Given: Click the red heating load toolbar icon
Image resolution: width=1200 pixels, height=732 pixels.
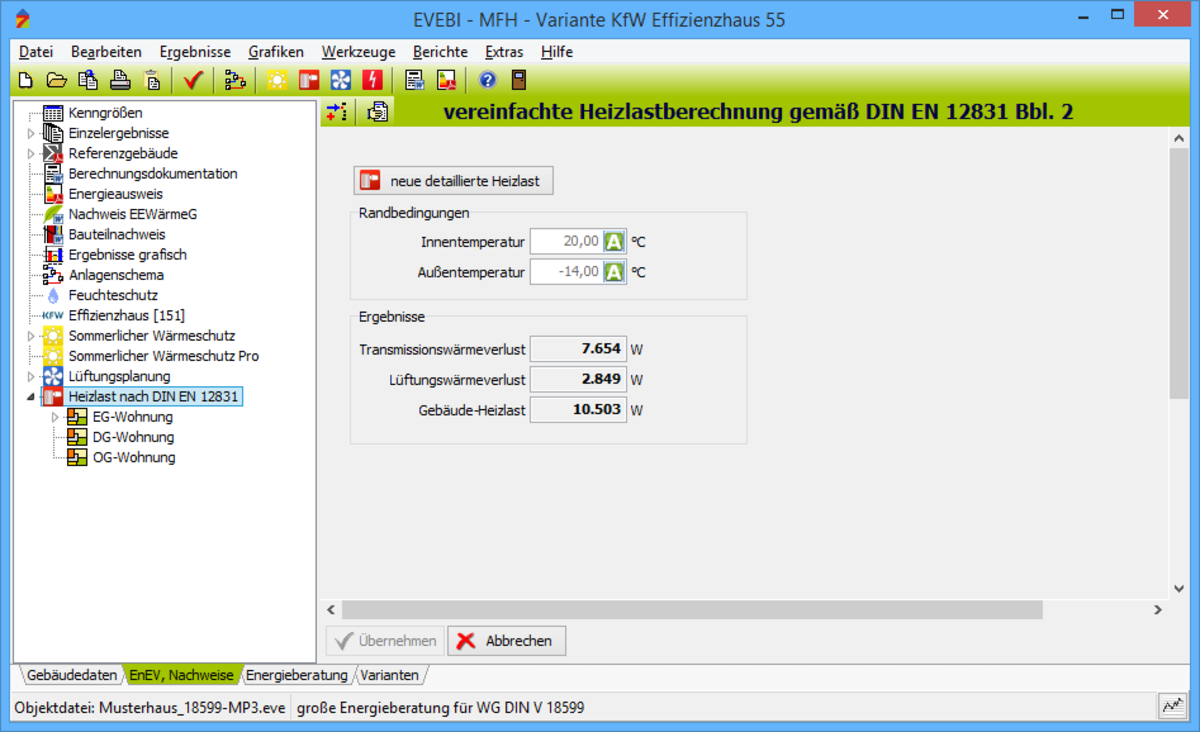Looking at the screenshot, I should coord(309,80).
